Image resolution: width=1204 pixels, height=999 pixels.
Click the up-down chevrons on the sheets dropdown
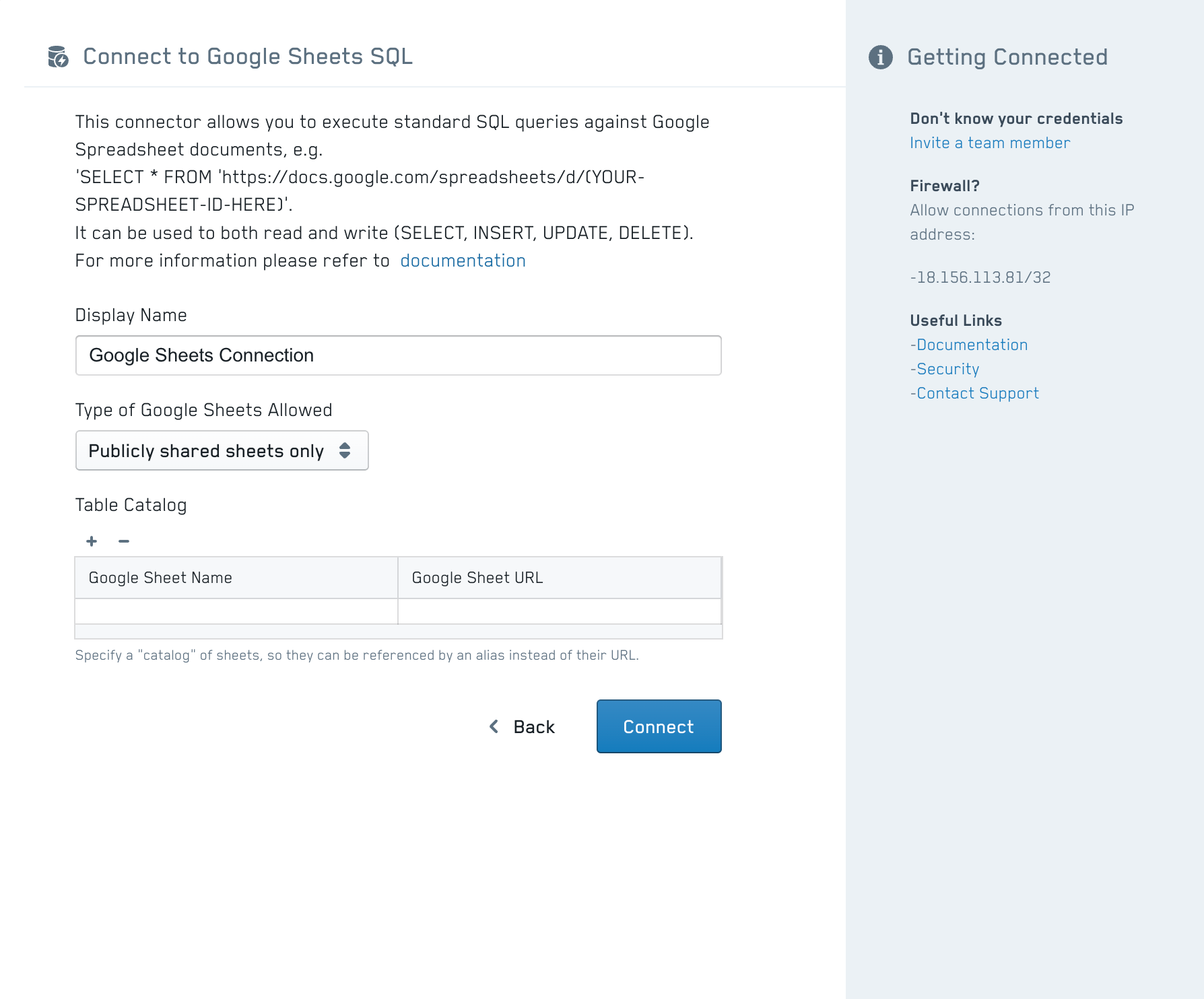[345, 450]
